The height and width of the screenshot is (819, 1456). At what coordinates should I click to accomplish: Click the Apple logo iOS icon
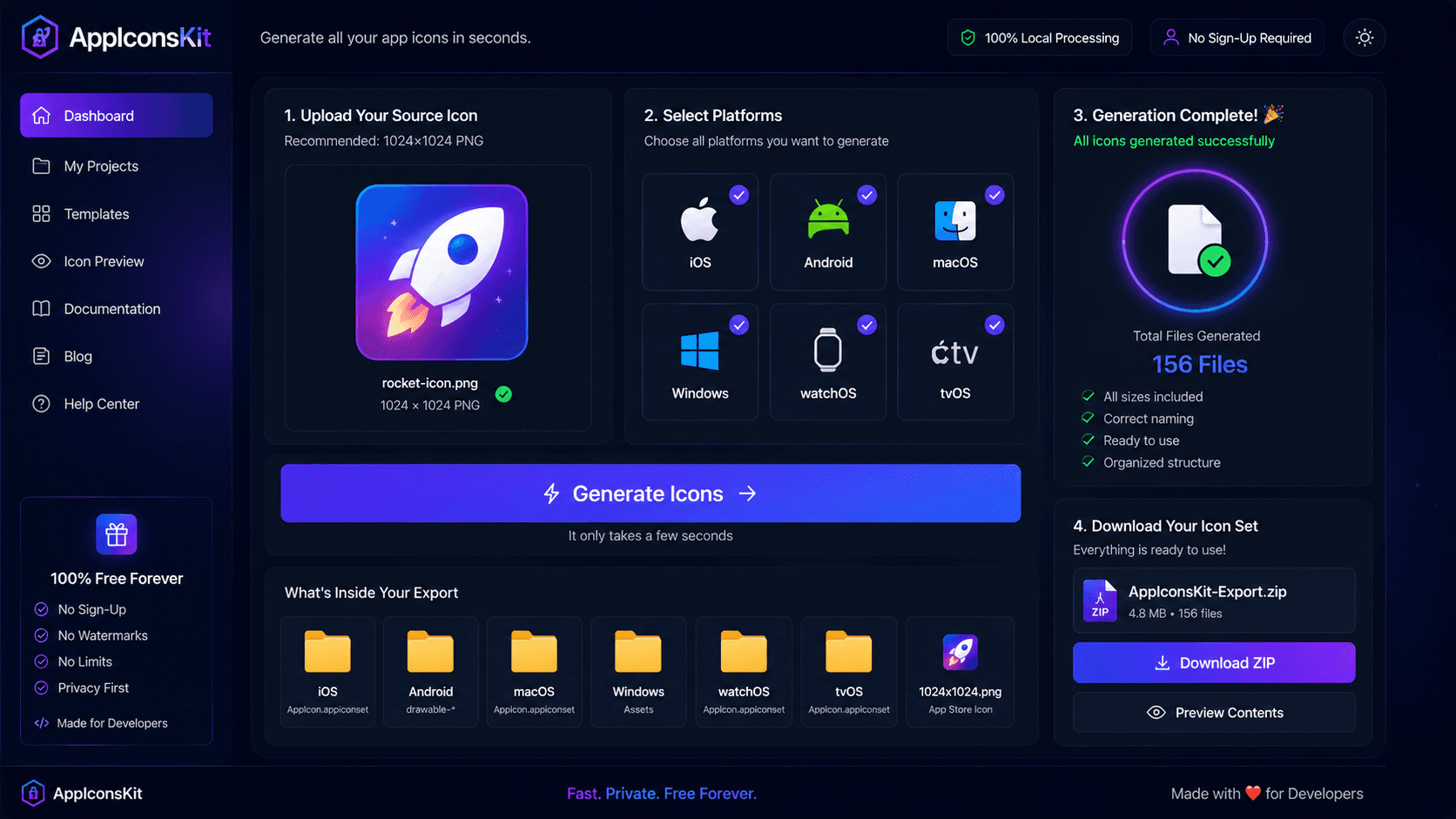699,219
